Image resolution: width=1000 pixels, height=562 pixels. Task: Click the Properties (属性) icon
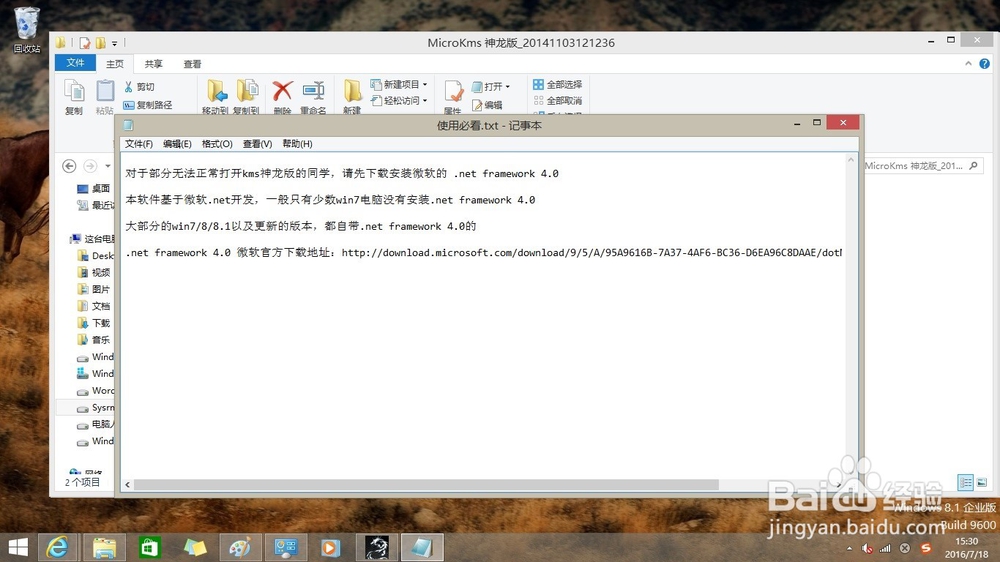[x=453, y=92]
